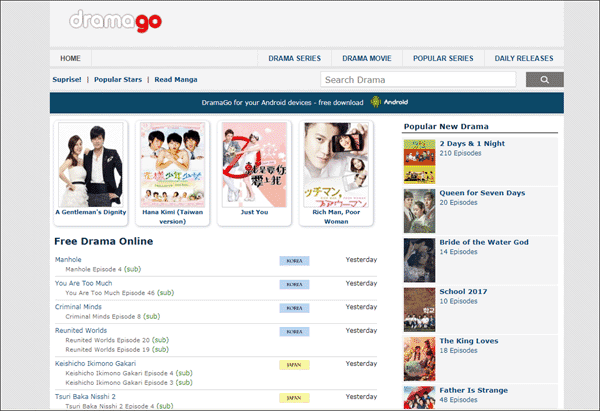Open the Criminal Minds drama link
600x411 pixels.
coord(78,307)
